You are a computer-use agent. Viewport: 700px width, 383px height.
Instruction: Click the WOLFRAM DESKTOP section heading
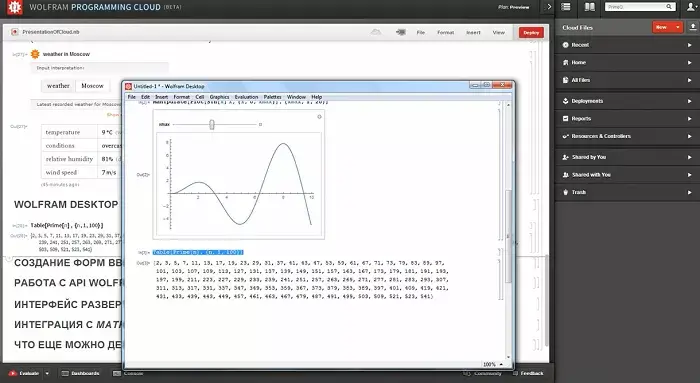click(x=66, y=204)
